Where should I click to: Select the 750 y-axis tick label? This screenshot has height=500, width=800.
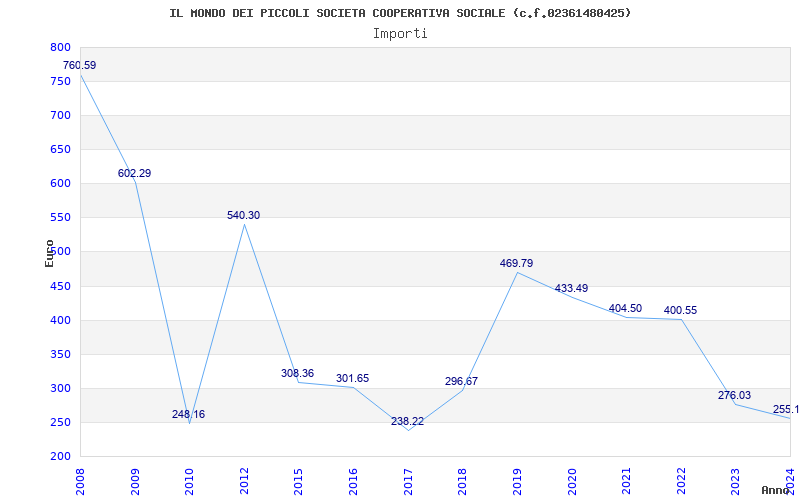pyautogui.click(x=60, y=81)
